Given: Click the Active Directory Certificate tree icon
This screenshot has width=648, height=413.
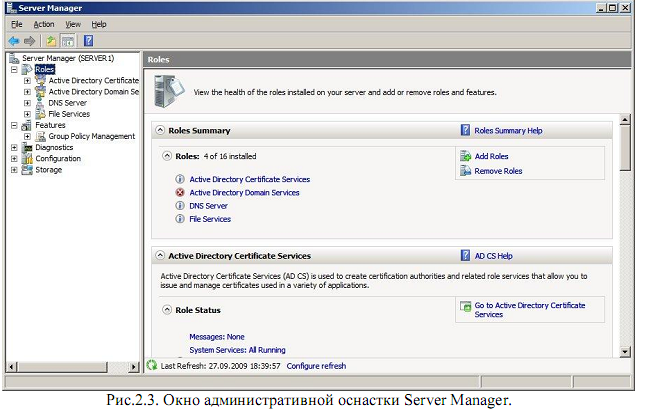Looking at the screenshot, I should (40, 80).
